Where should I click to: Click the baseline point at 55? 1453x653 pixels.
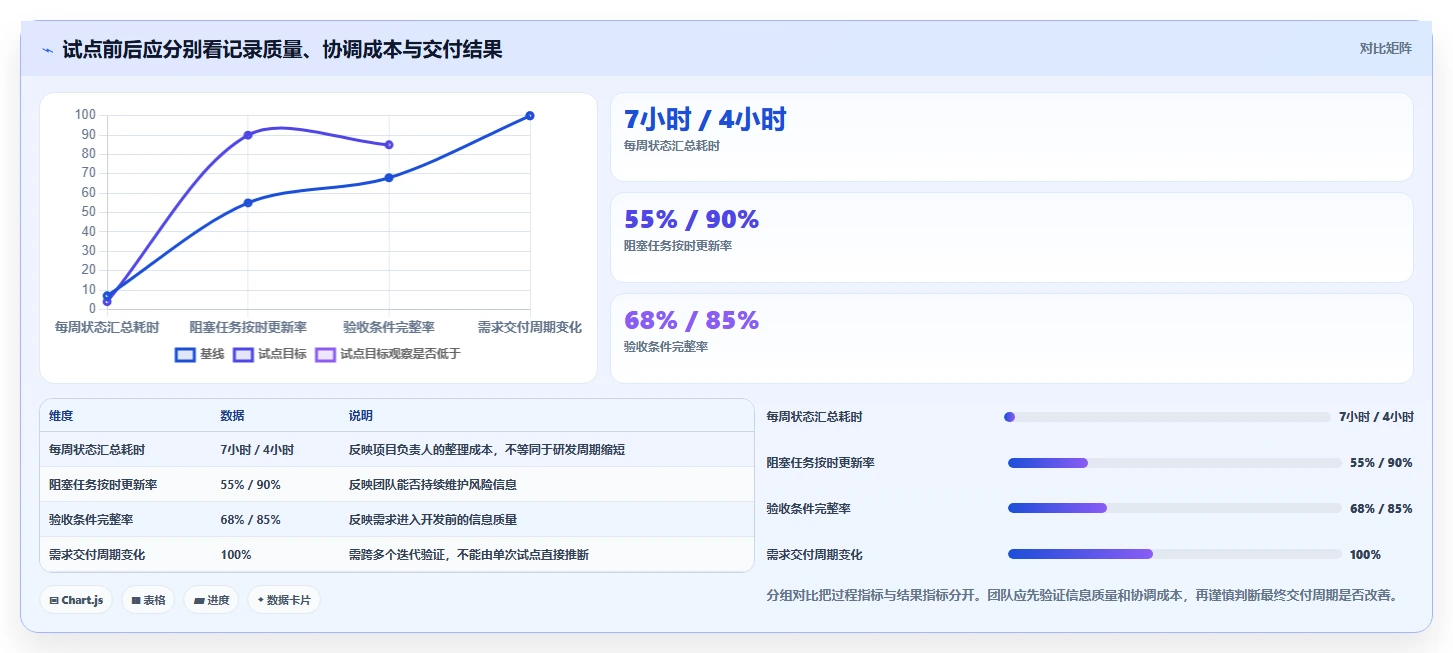click(x=248, y=203)
